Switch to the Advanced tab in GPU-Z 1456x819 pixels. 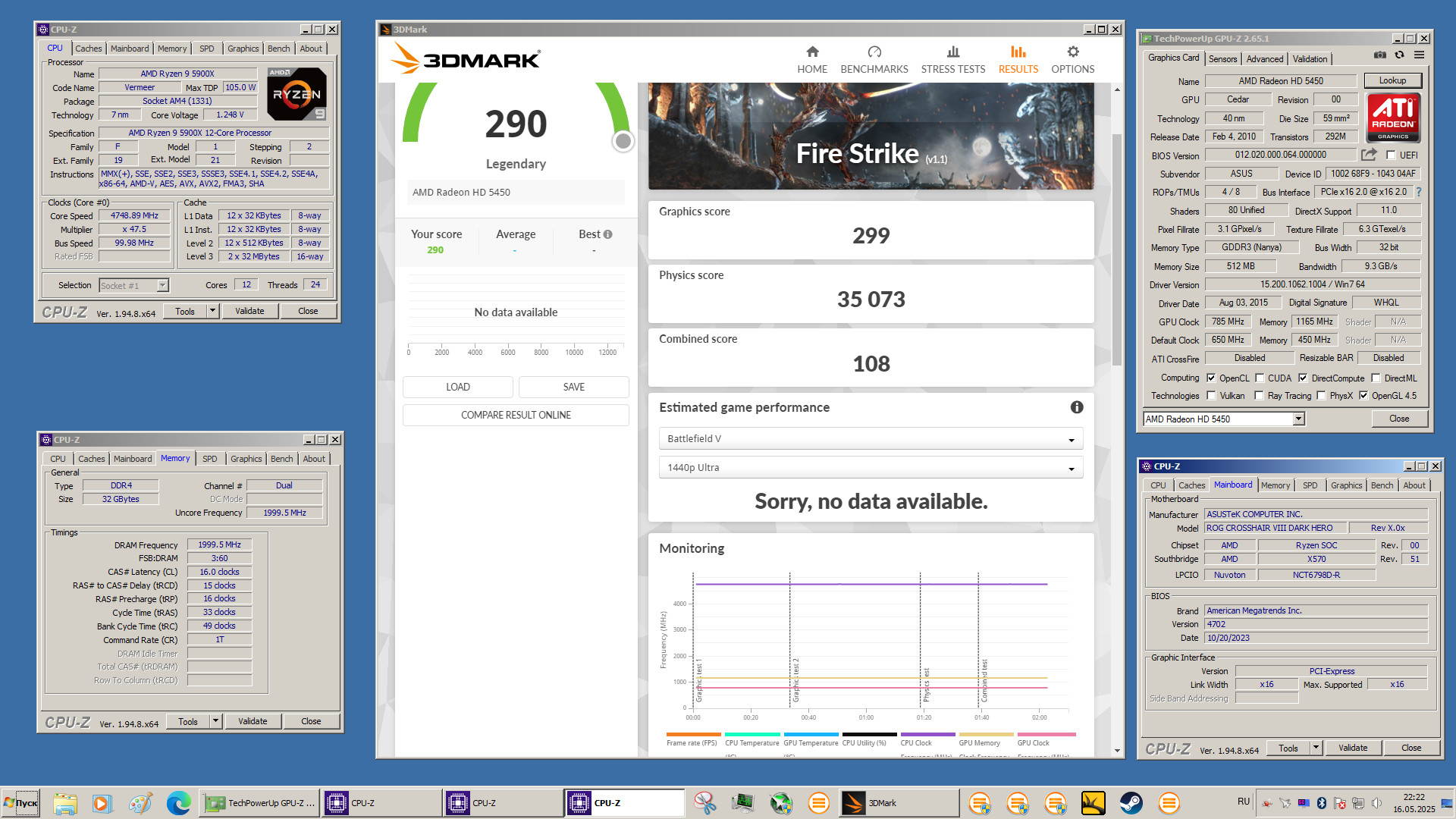point(1265,58)
